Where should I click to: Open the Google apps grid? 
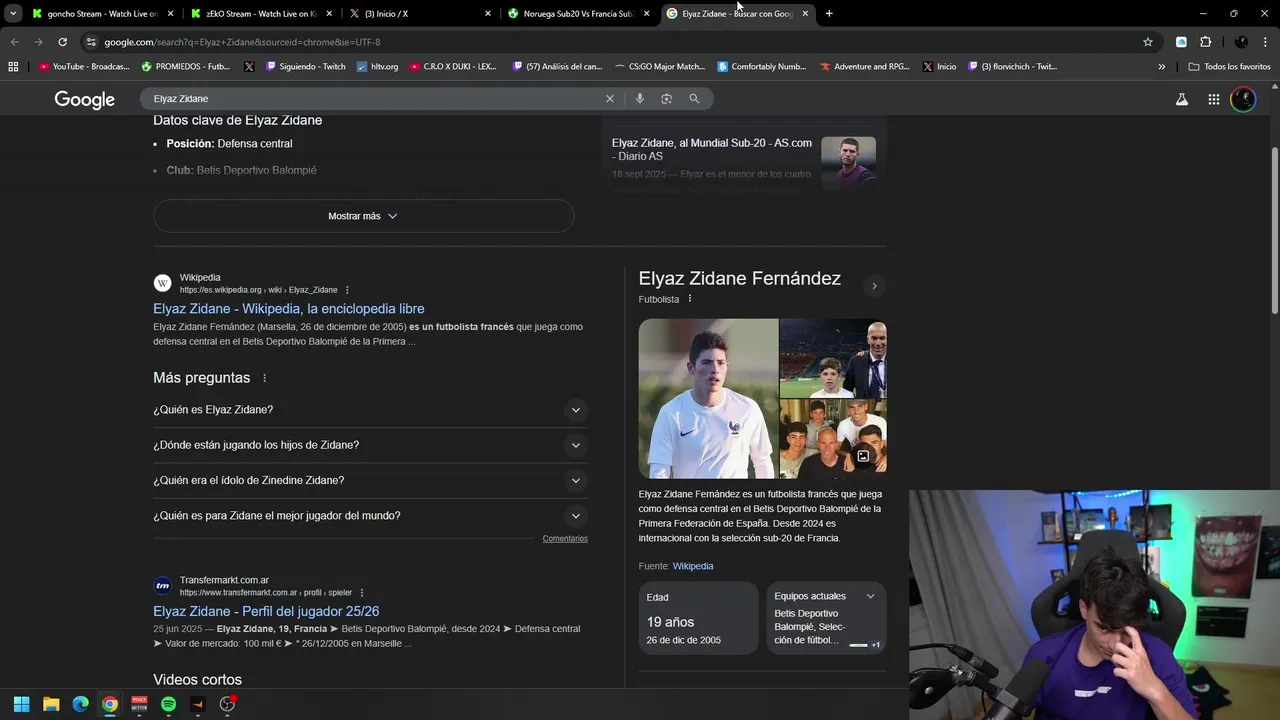point(1213,99)
